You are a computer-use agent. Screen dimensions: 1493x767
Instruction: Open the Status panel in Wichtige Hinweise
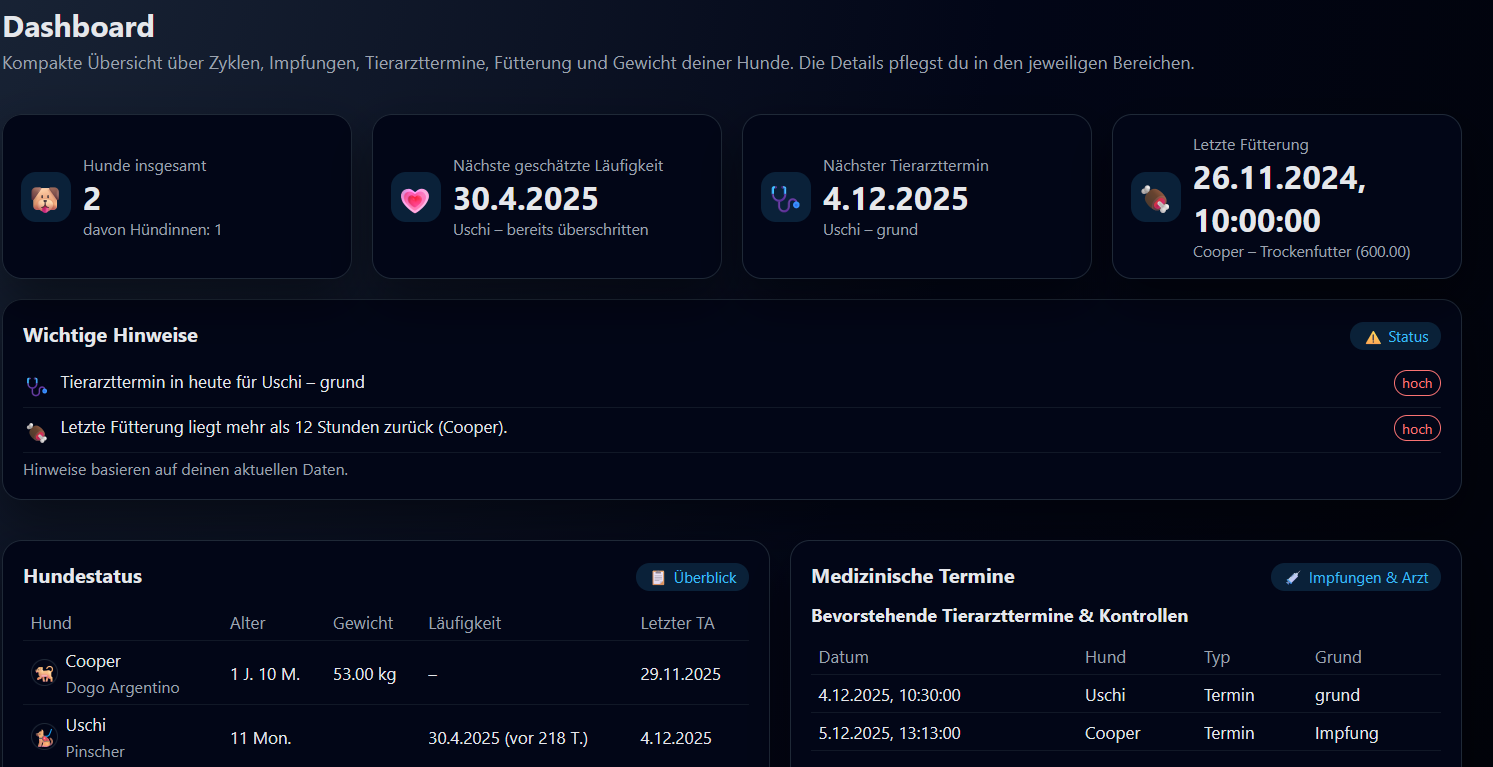(x=1396, y=336)
